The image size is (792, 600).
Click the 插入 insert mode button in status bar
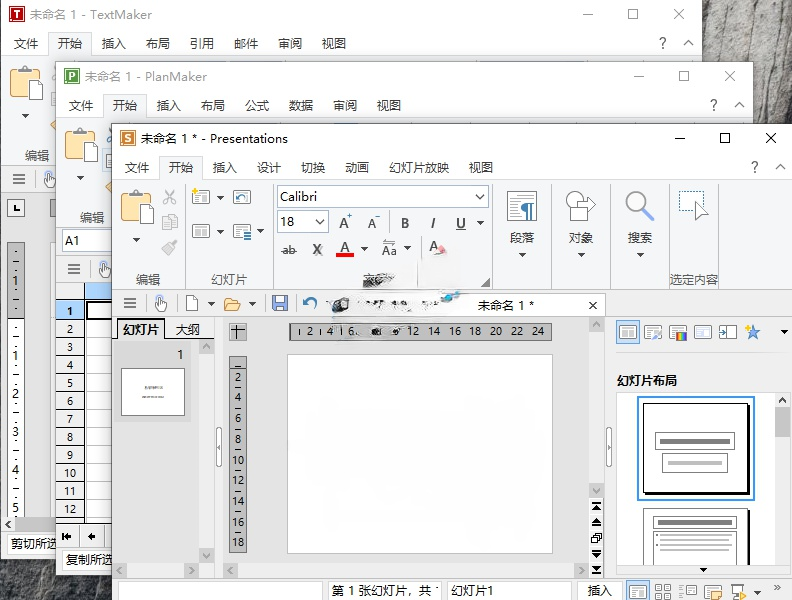point(600,591)
